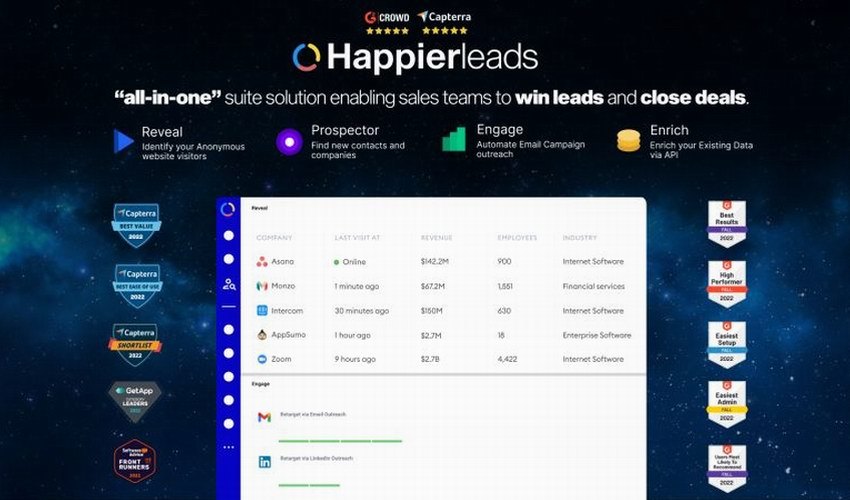Click the Happierleads title text
The width and height of the screenshot is (850, 500).
point(432,57)
